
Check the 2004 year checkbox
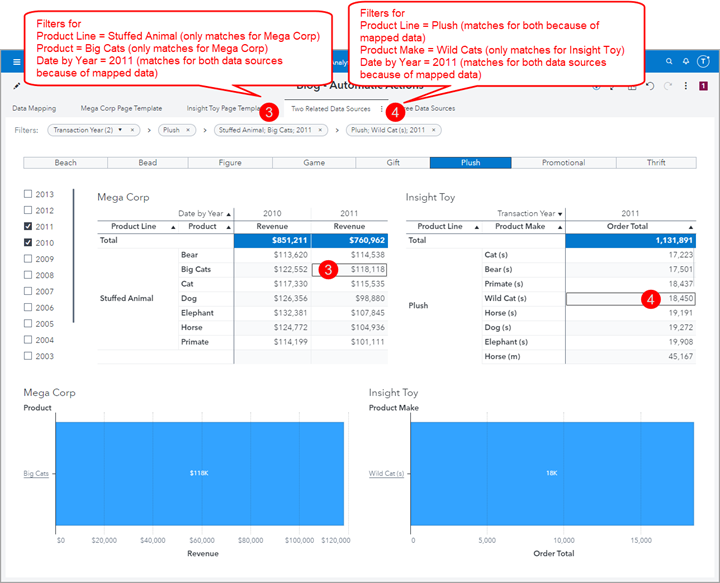(x=28, y=339)
